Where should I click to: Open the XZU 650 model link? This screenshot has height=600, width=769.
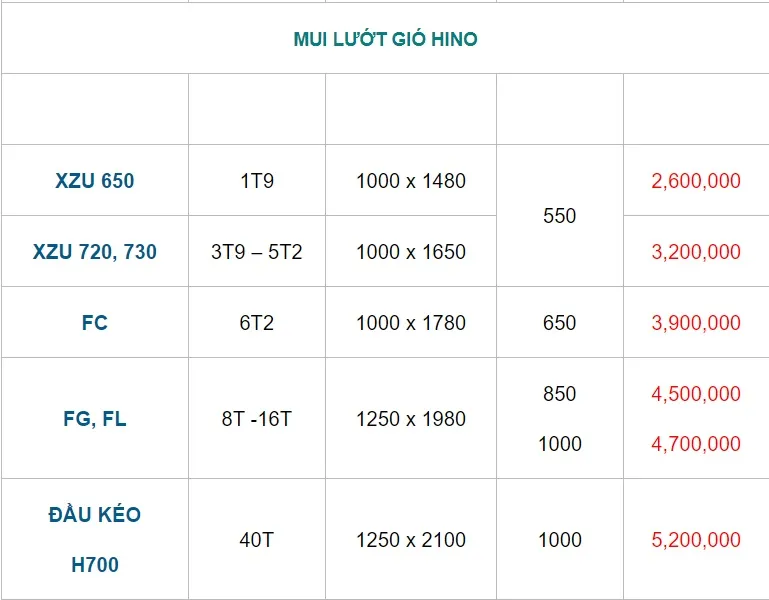94,181
